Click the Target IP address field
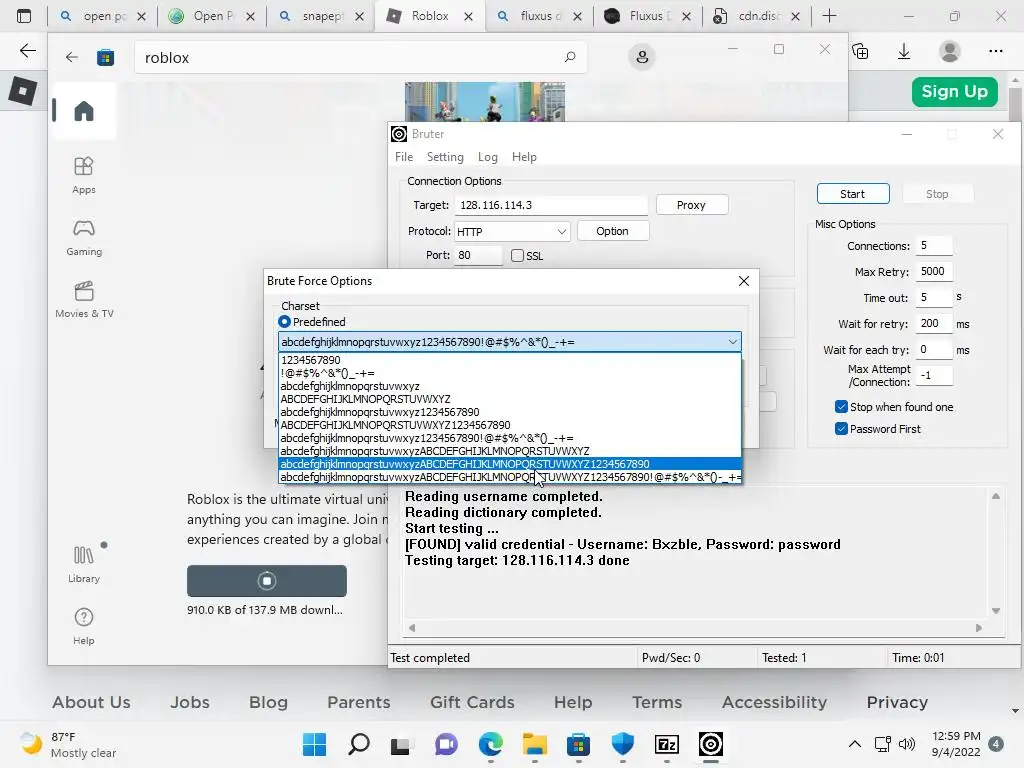 [x=551, y=205]
